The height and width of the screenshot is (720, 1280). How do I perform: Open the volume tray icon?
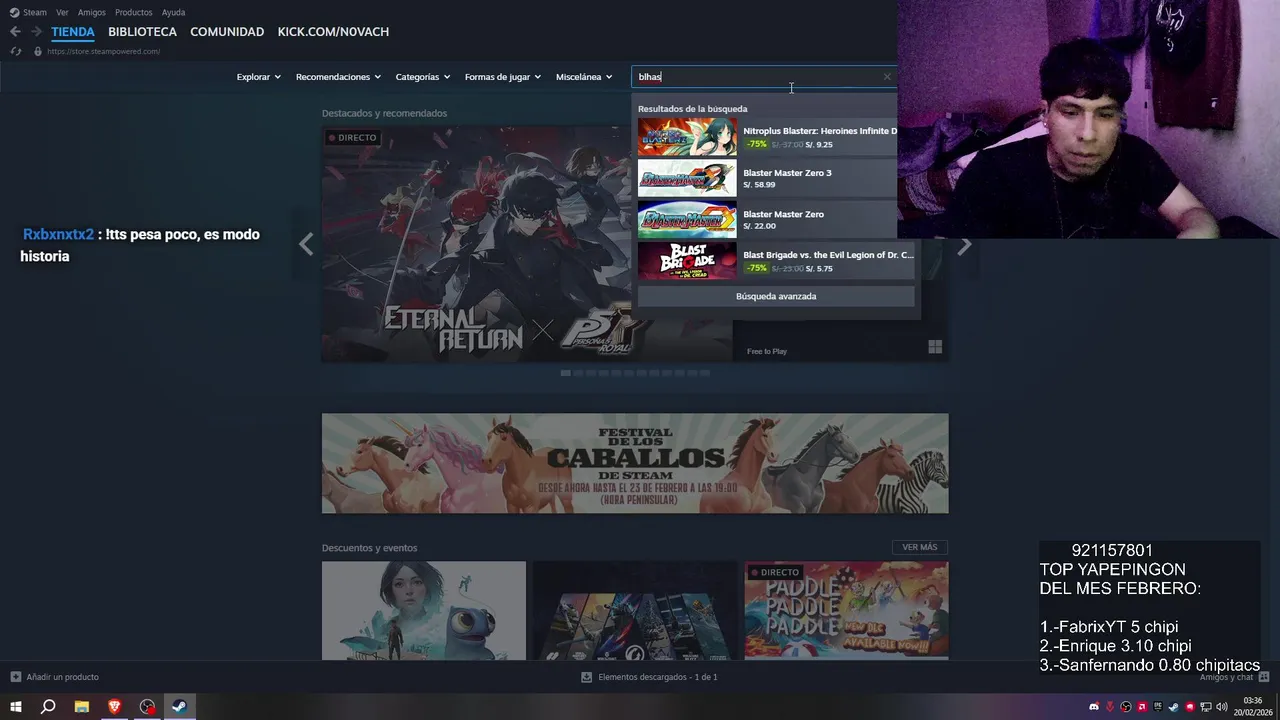coord(1222,707)
